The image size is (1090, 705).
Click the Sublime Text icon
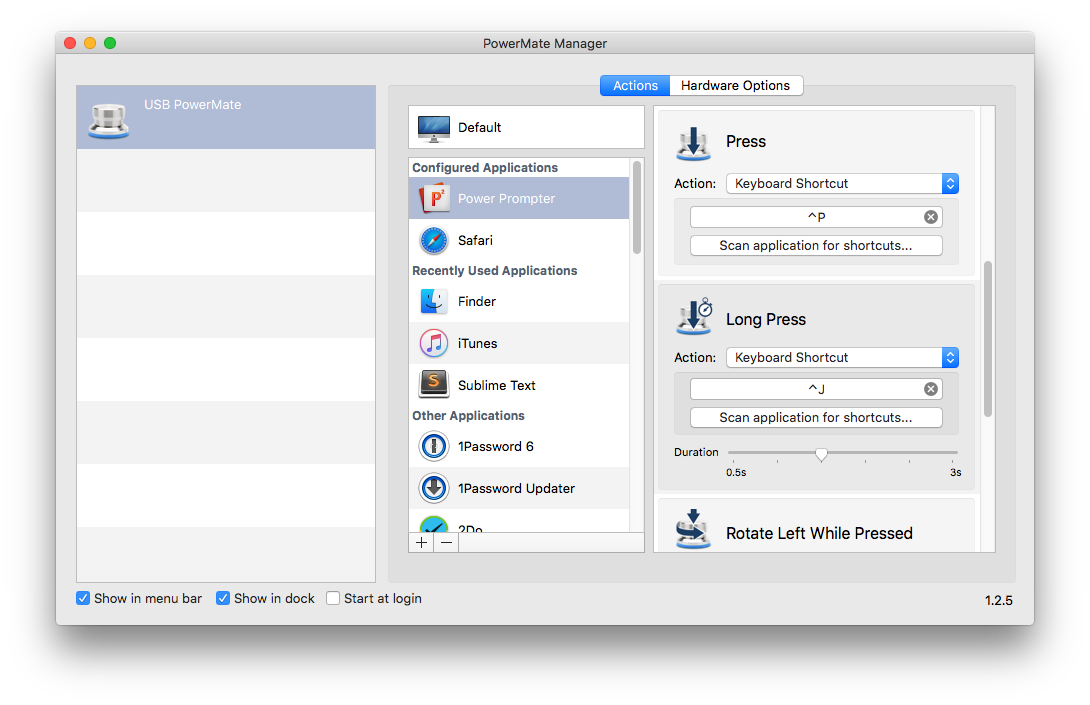[x=434, y=384]
